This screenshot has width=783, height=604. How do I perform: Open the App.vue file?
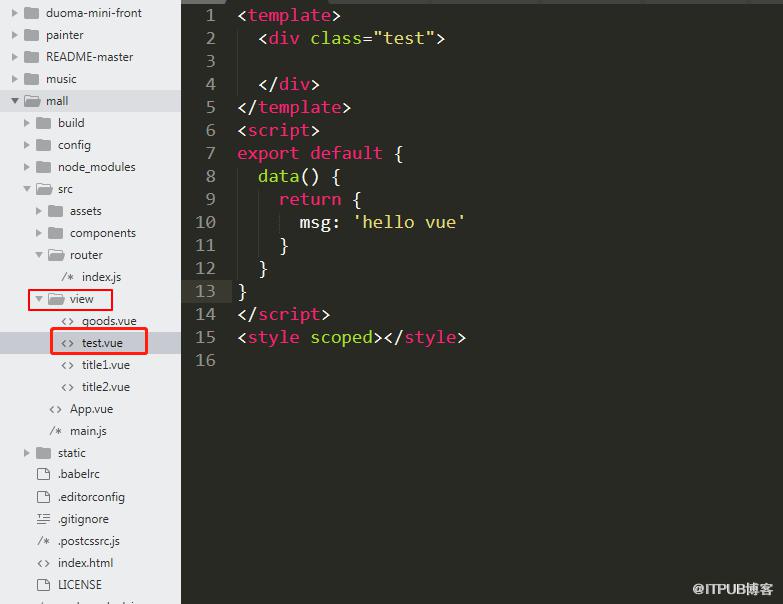(x=91, y=409)
